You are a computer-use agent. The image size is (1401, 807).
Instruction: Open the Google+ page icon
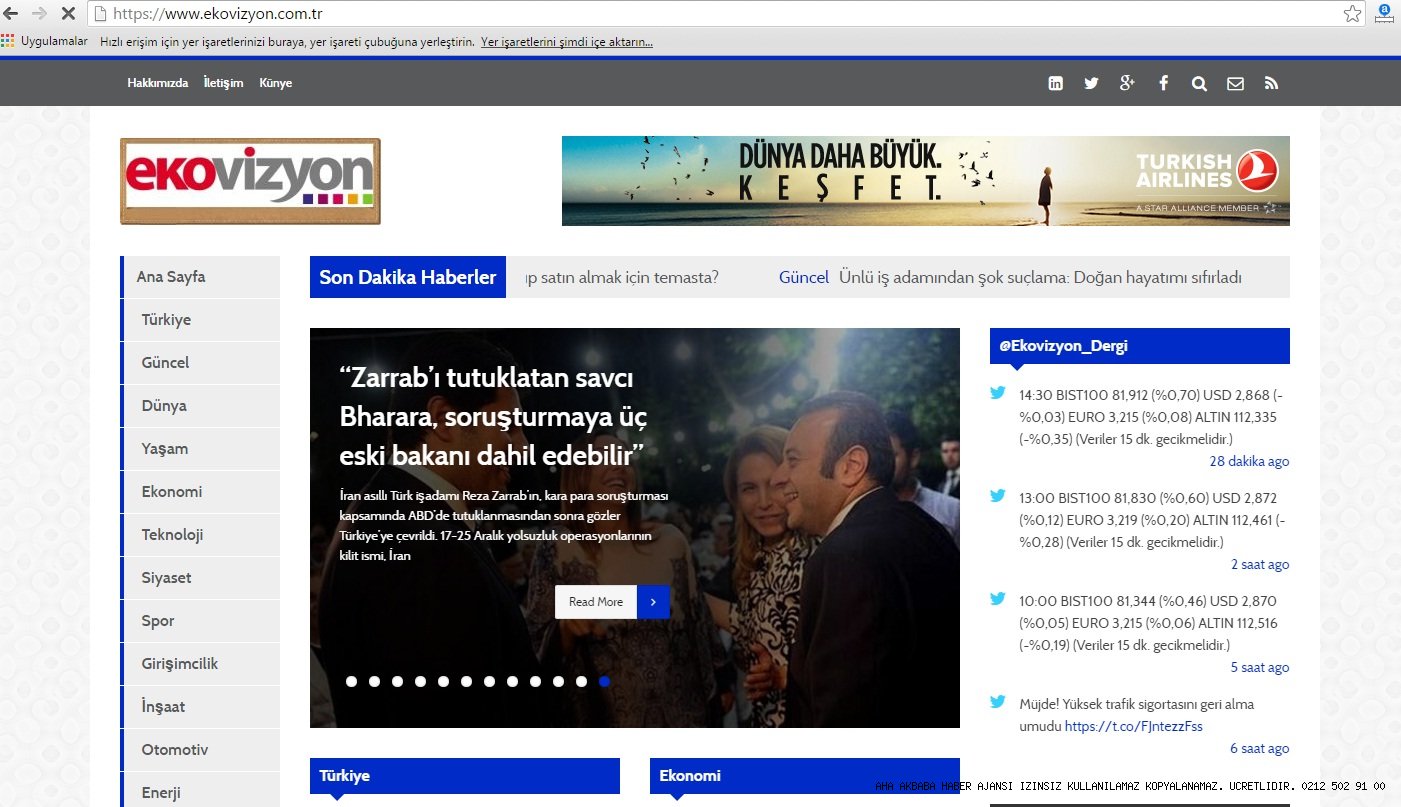1127,83
